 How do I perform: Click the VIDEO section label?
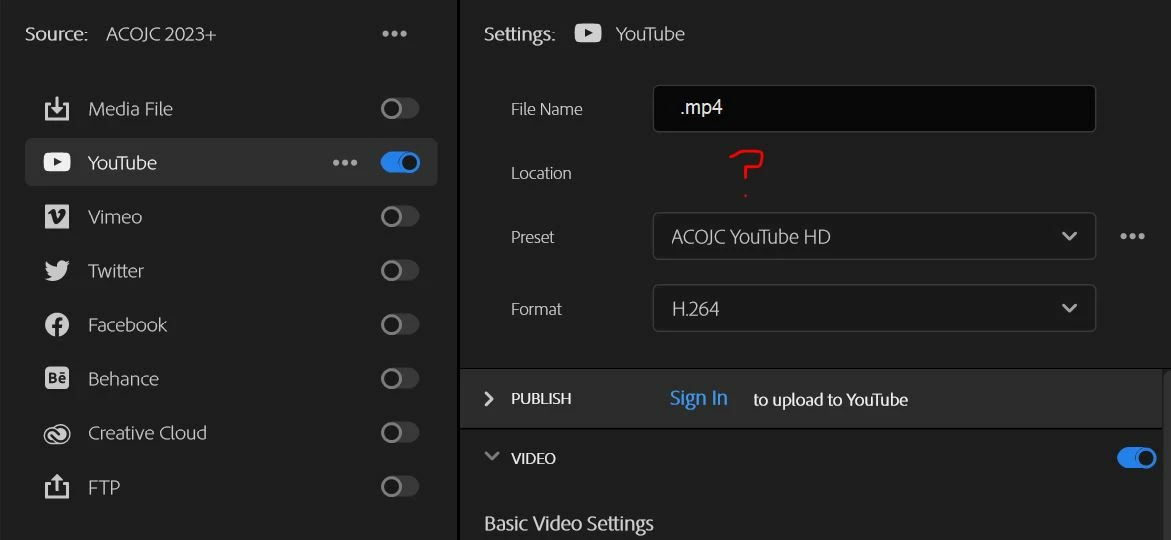tap(533, 459)
